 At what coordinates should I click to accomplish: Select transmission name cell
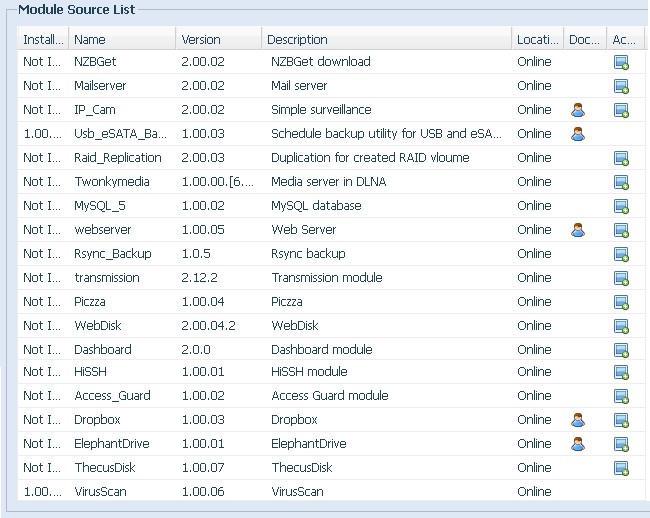[107, 278]
